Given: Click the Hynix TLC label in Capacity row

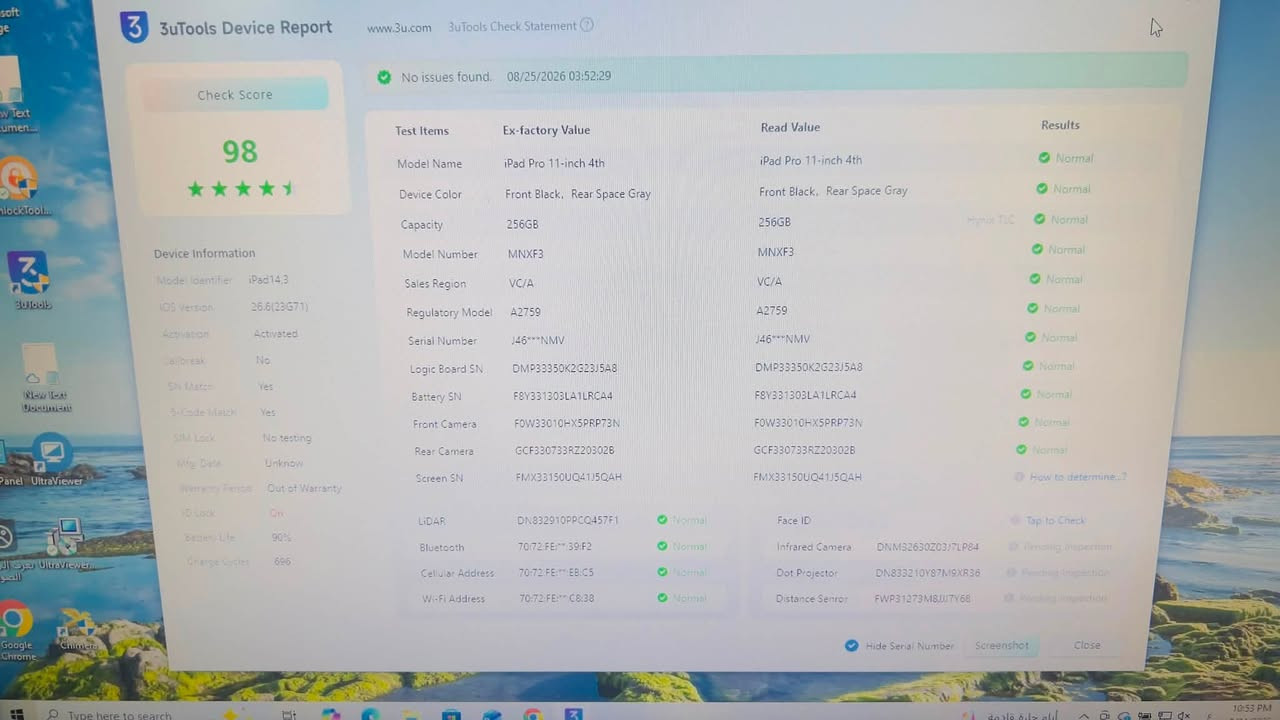Looking at the screenshot, I should click(991, 220).
